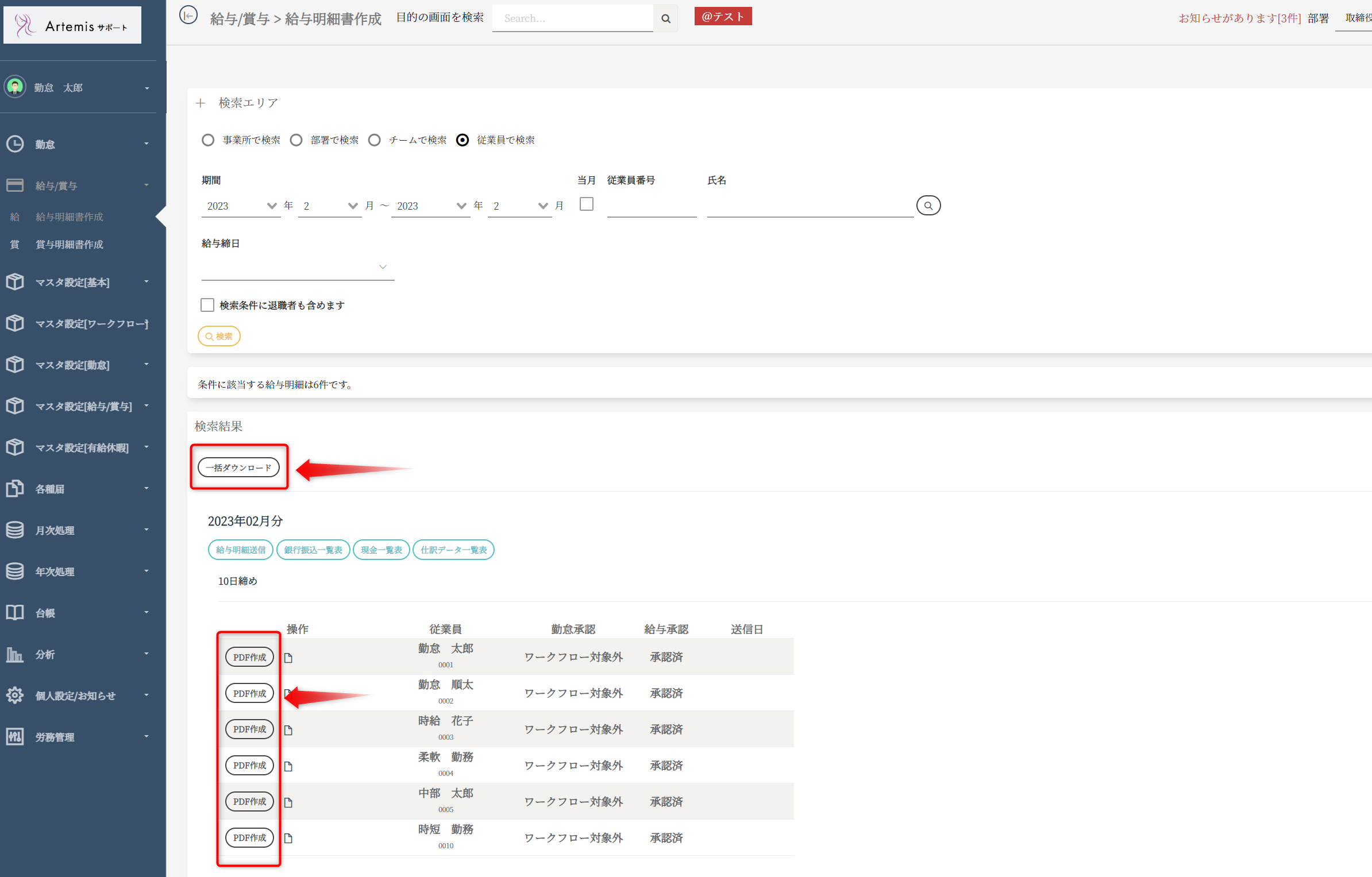
Task: Click the magnifier icon beside Search box
Action: [665, 18]
